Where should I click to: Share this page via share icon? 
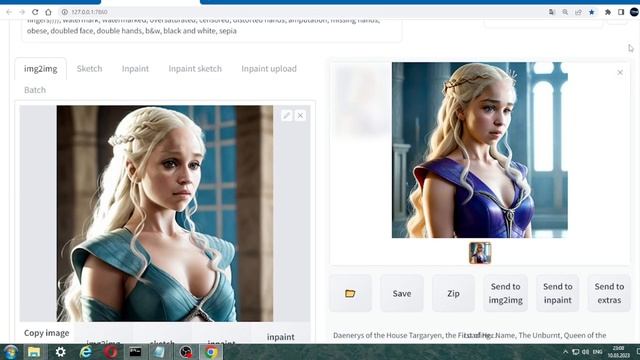point(578,12)
